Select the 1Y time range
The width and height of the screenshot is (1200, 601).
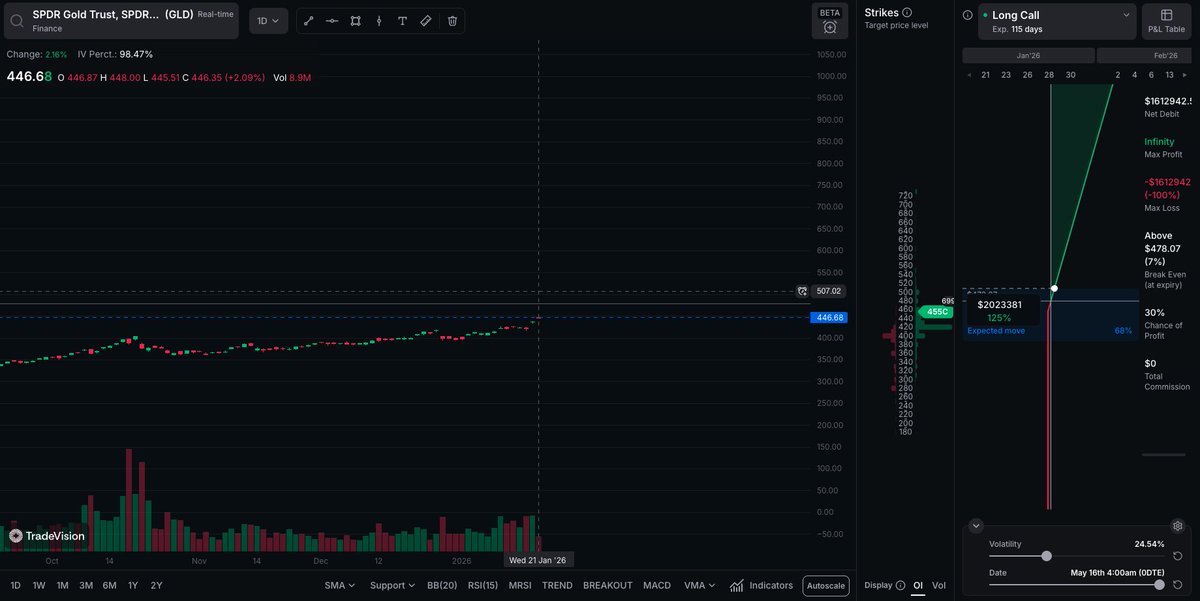coord(133,586)
